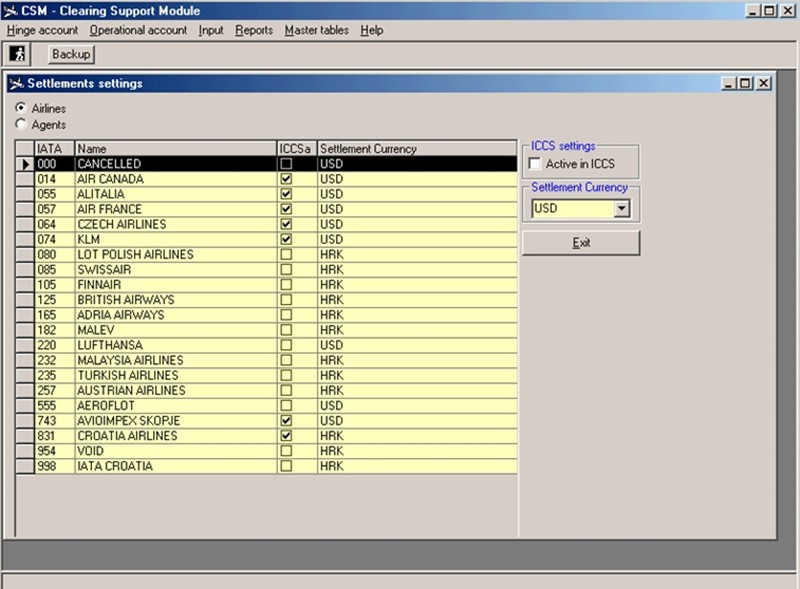800x589 pixels.
Task: Close the Settlements settings inner window
Action: point(763,83)
